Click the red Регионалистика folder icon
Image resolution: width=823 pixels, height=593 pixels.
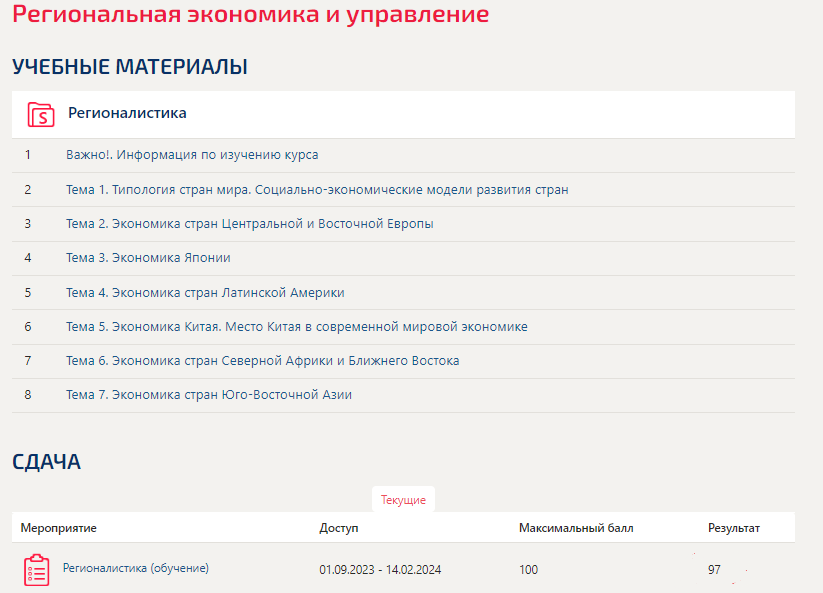[41, 114]
